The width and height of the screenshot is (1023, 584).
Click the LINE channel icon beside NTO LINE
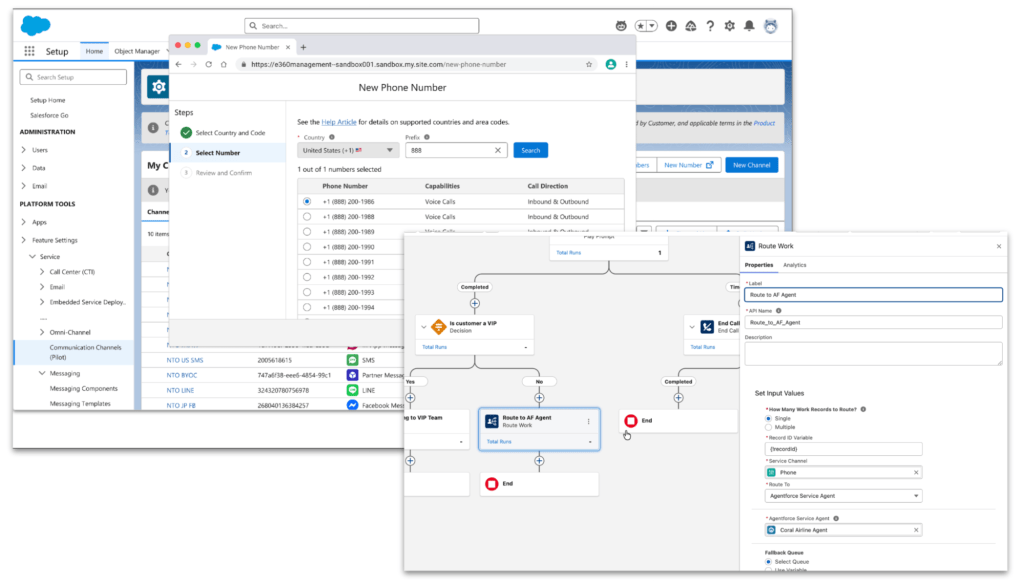coord(352,388)
